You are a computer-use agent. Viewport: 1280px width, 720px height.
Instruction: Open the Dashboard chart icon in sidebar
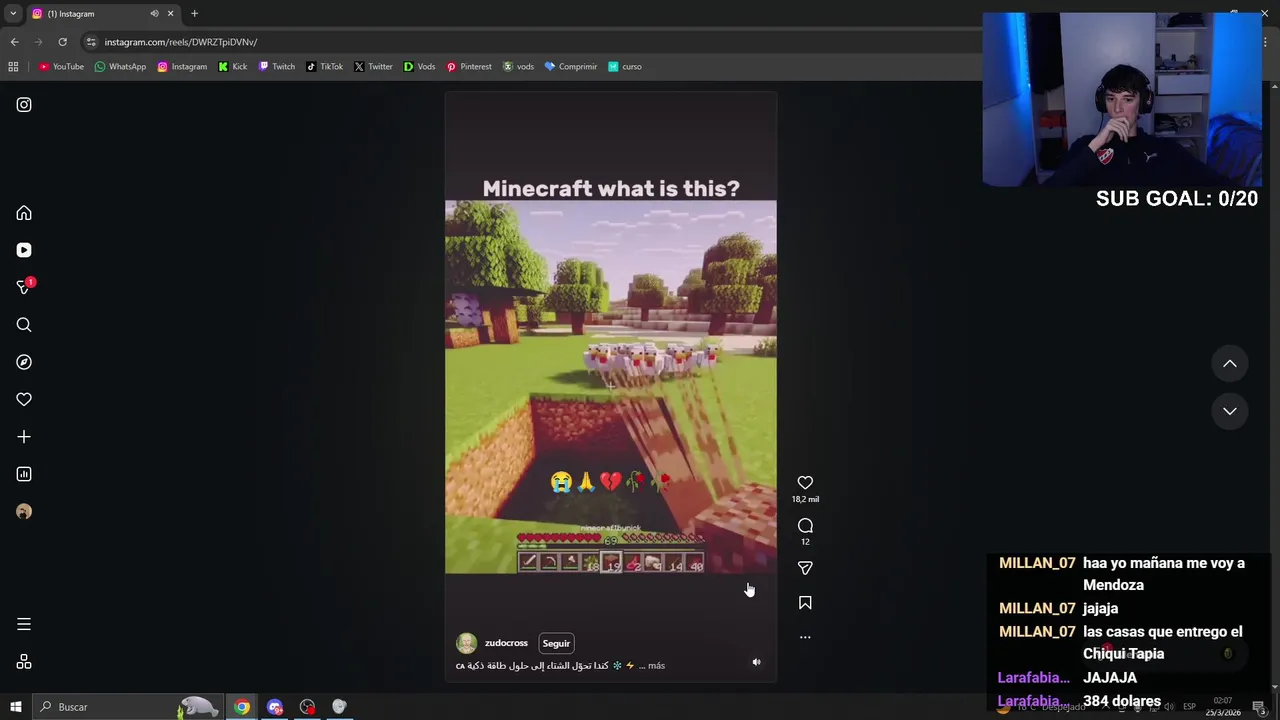point(24,474)
